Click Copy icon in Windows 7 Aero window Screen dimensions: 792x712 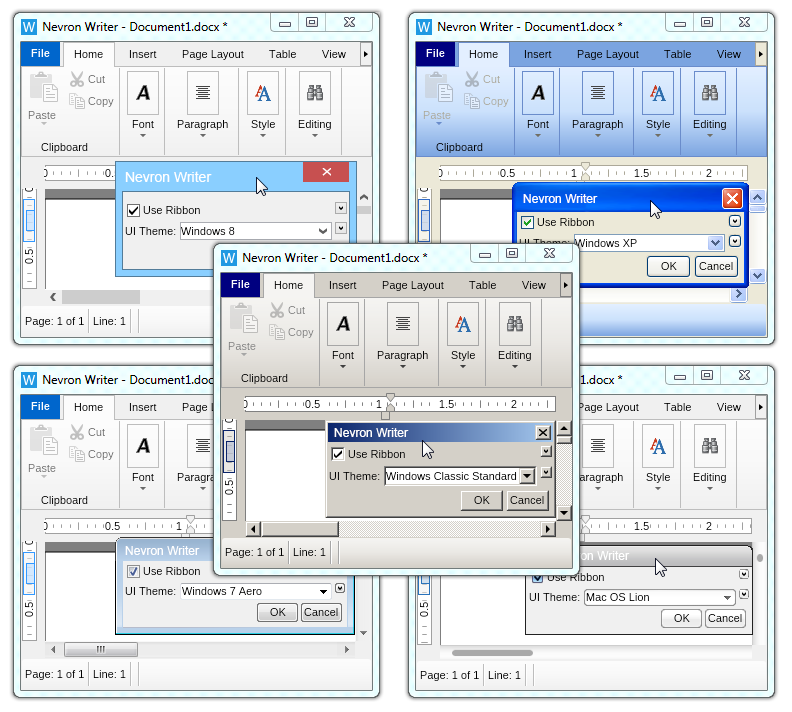point(77,454)
